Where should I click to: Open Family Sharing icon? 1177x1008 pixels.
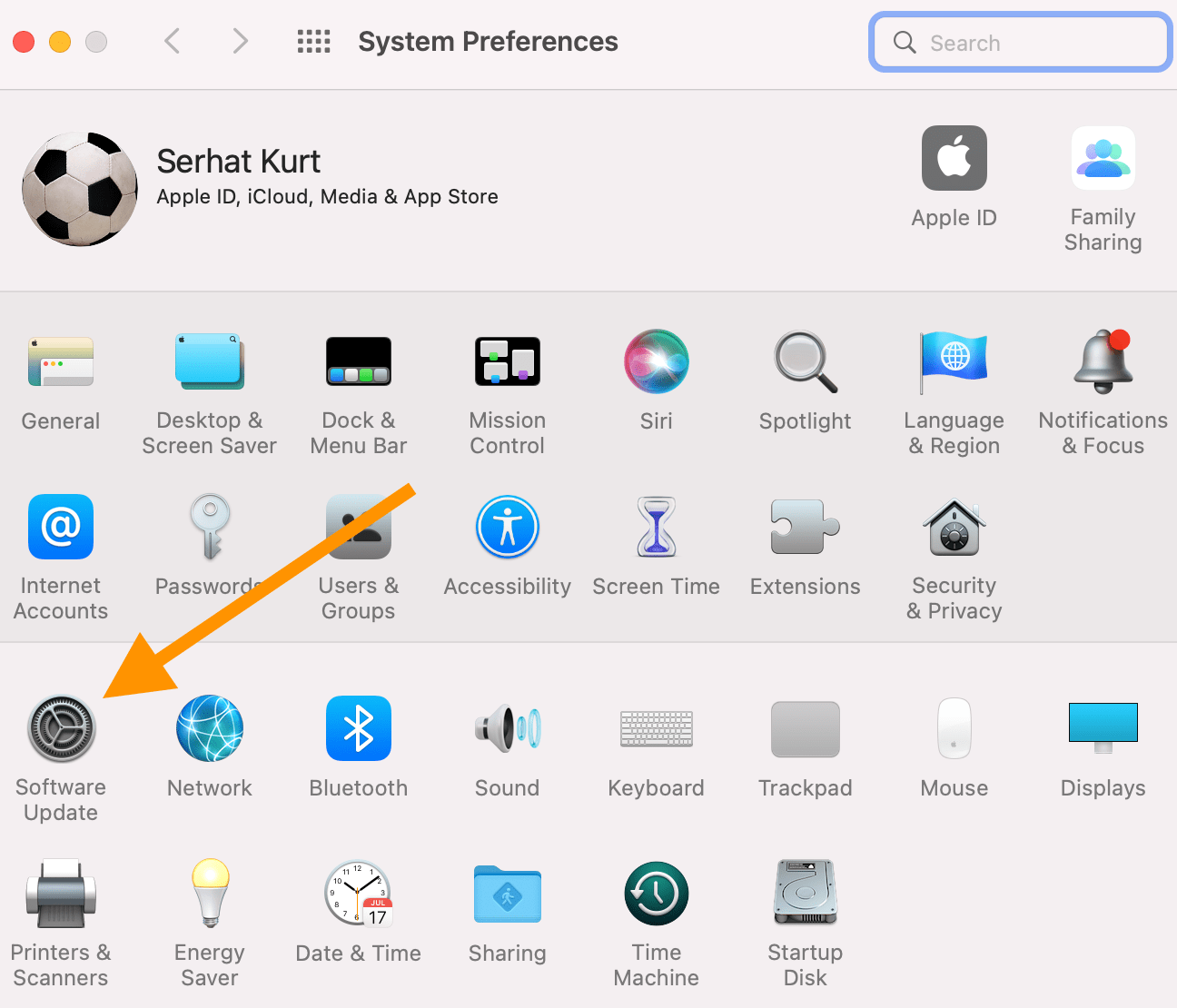[x=1103, y=158]
